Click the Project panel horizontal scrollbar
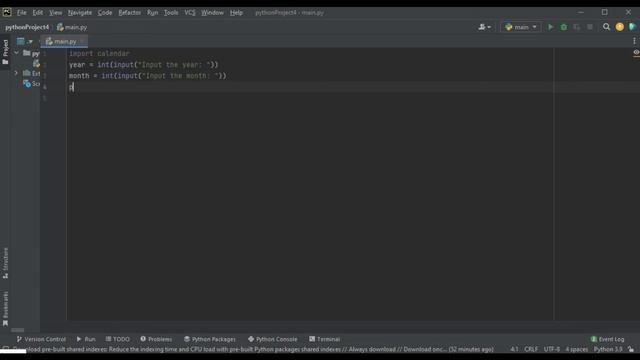This screenshot has width=640, height=360. (x=18, y=330)
